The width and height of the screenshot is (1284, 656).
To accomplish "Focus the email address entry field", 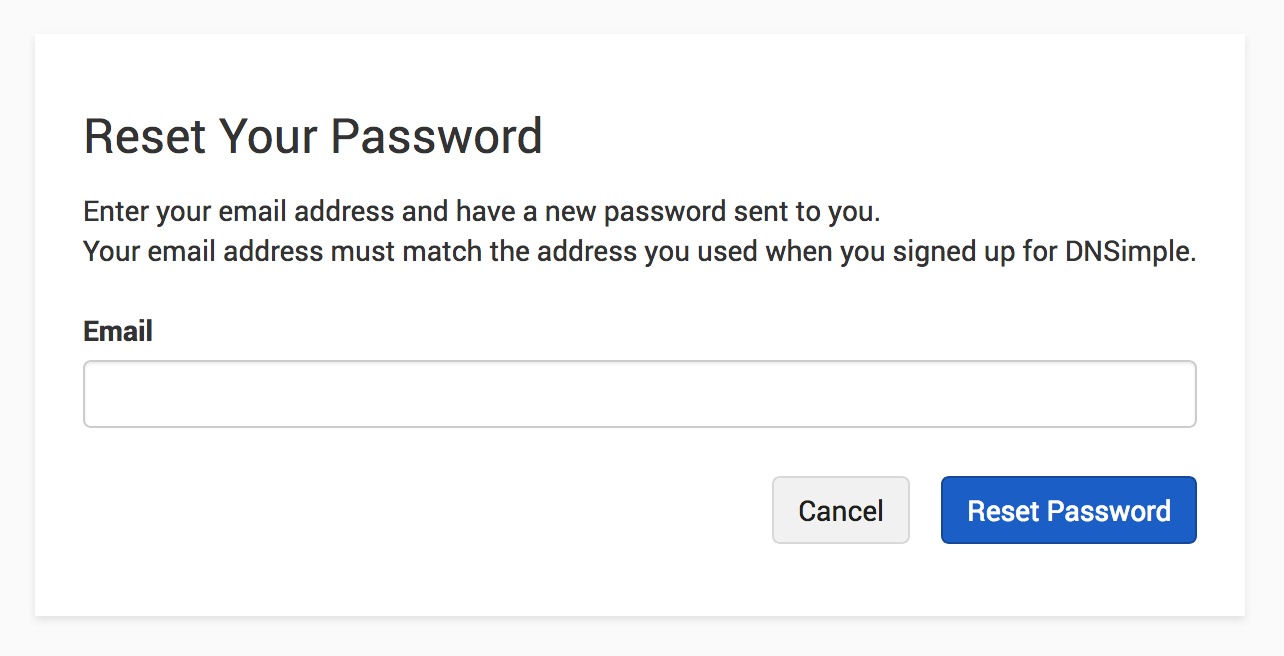I will pos(640,393).
